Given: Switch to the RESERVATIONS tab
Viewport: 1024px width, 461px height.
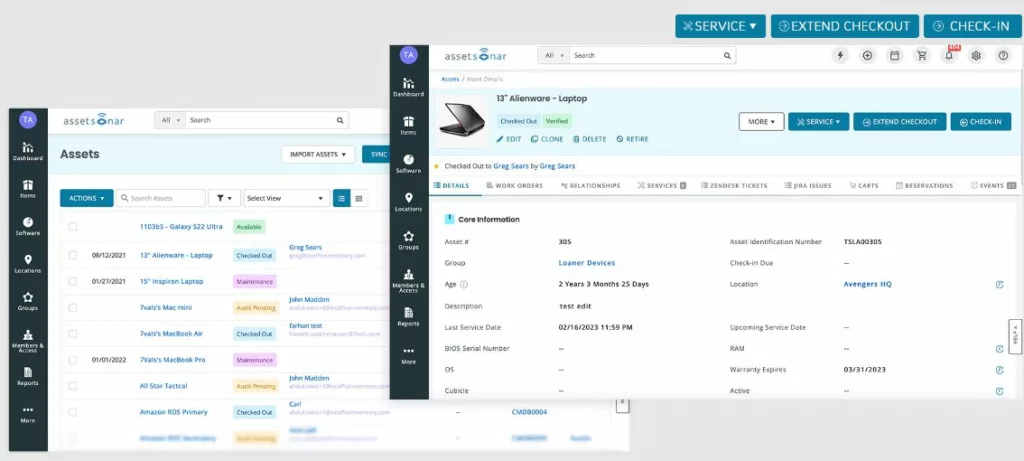Looking at the screenshot, I should (x=924, y=185).
